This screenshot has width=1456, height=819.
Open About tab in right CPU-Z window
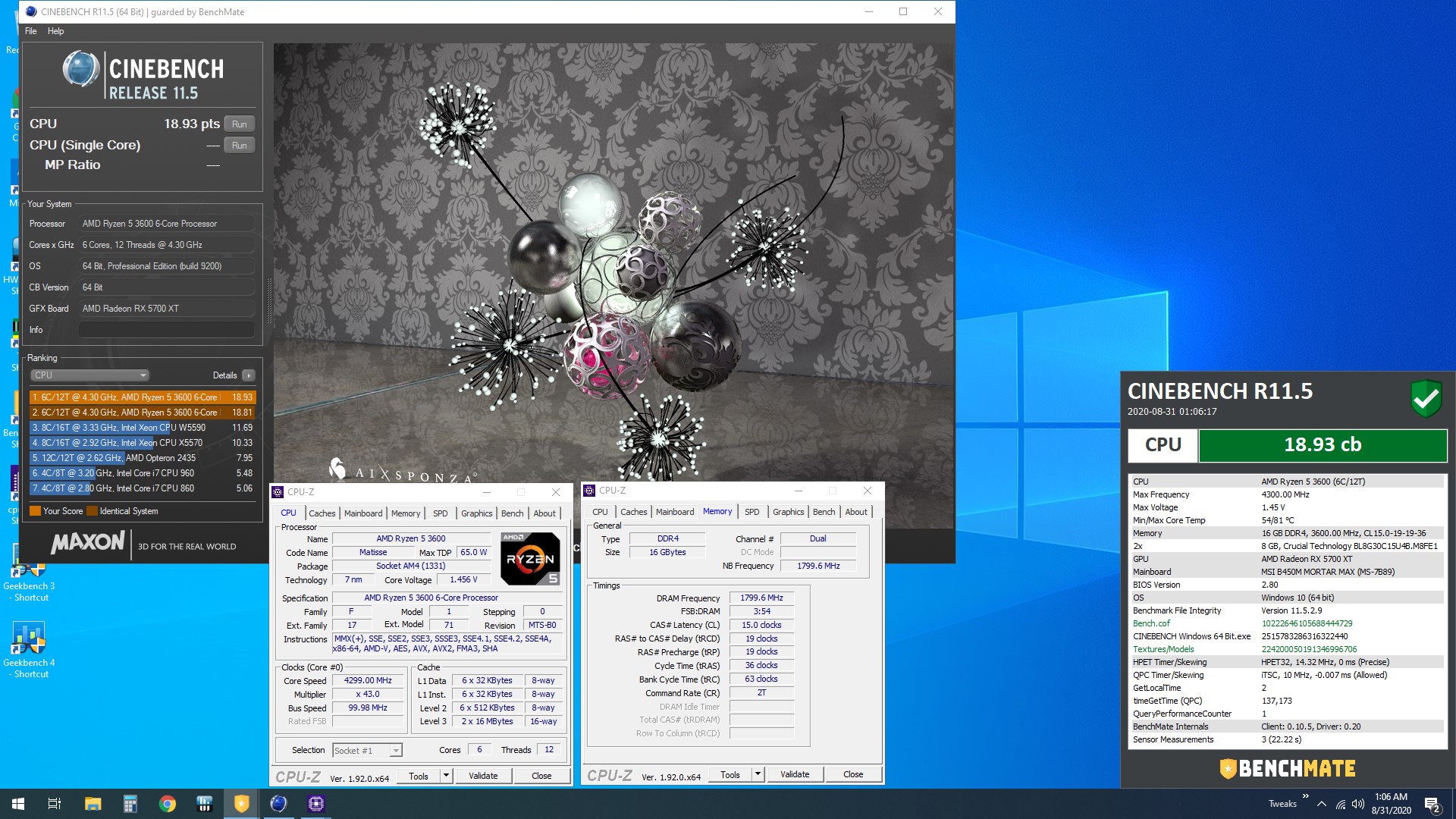pyautogui.click(x=856, y=512)
